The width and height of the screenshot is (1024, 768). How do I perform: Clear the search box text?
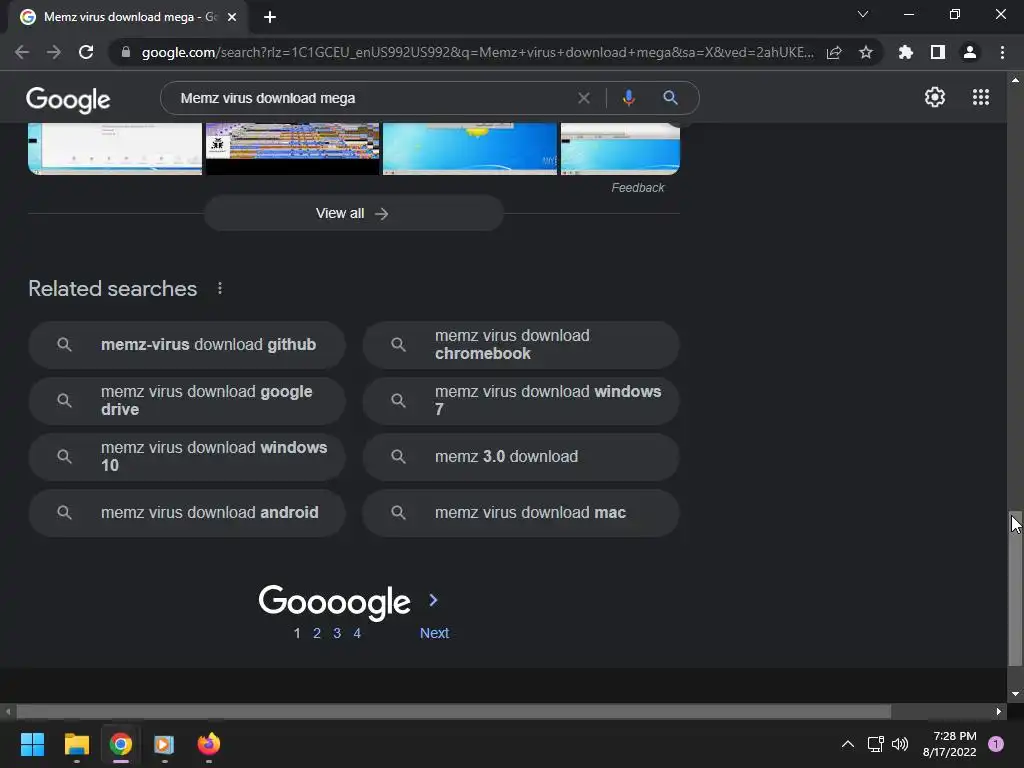point(584,98)
